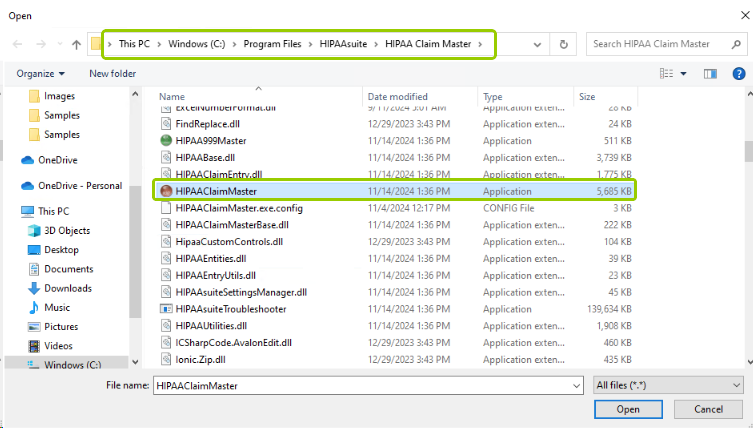Click the Desktop monitor icon
The width and height of the screenshot is (753, 428).
pyautogui.click(x=34, y=250)
